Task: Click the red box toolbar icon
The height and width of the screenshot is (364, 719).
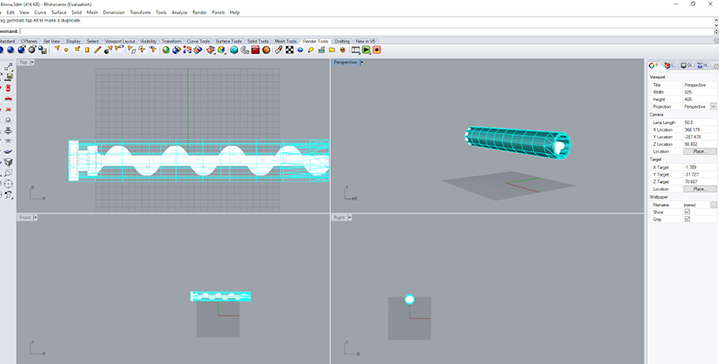Action: (x=255, y=50)
